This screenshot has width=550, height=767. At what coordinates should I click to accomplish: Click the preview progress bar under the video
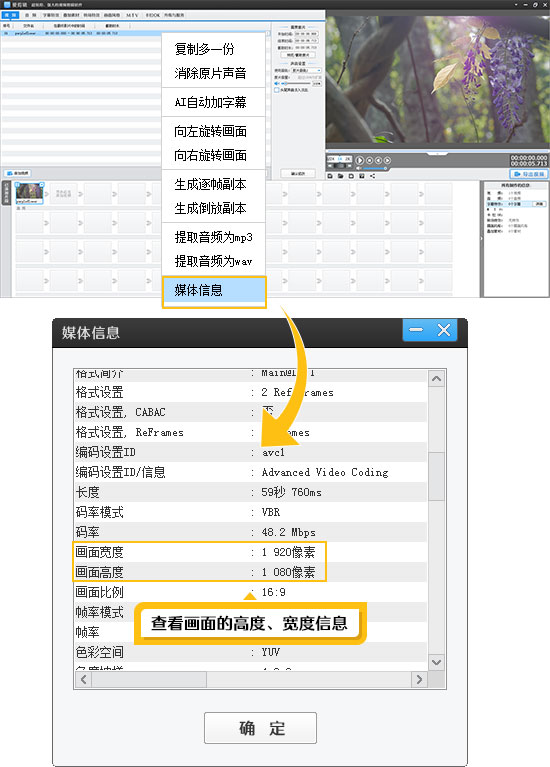pos(436,151)
